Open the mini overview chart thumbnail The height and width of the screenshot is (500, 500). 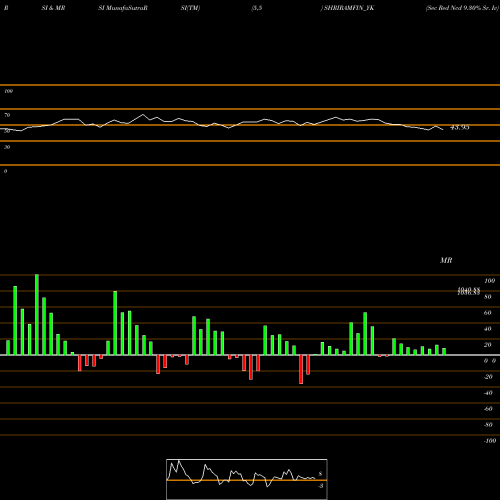[x=247, y=479]
